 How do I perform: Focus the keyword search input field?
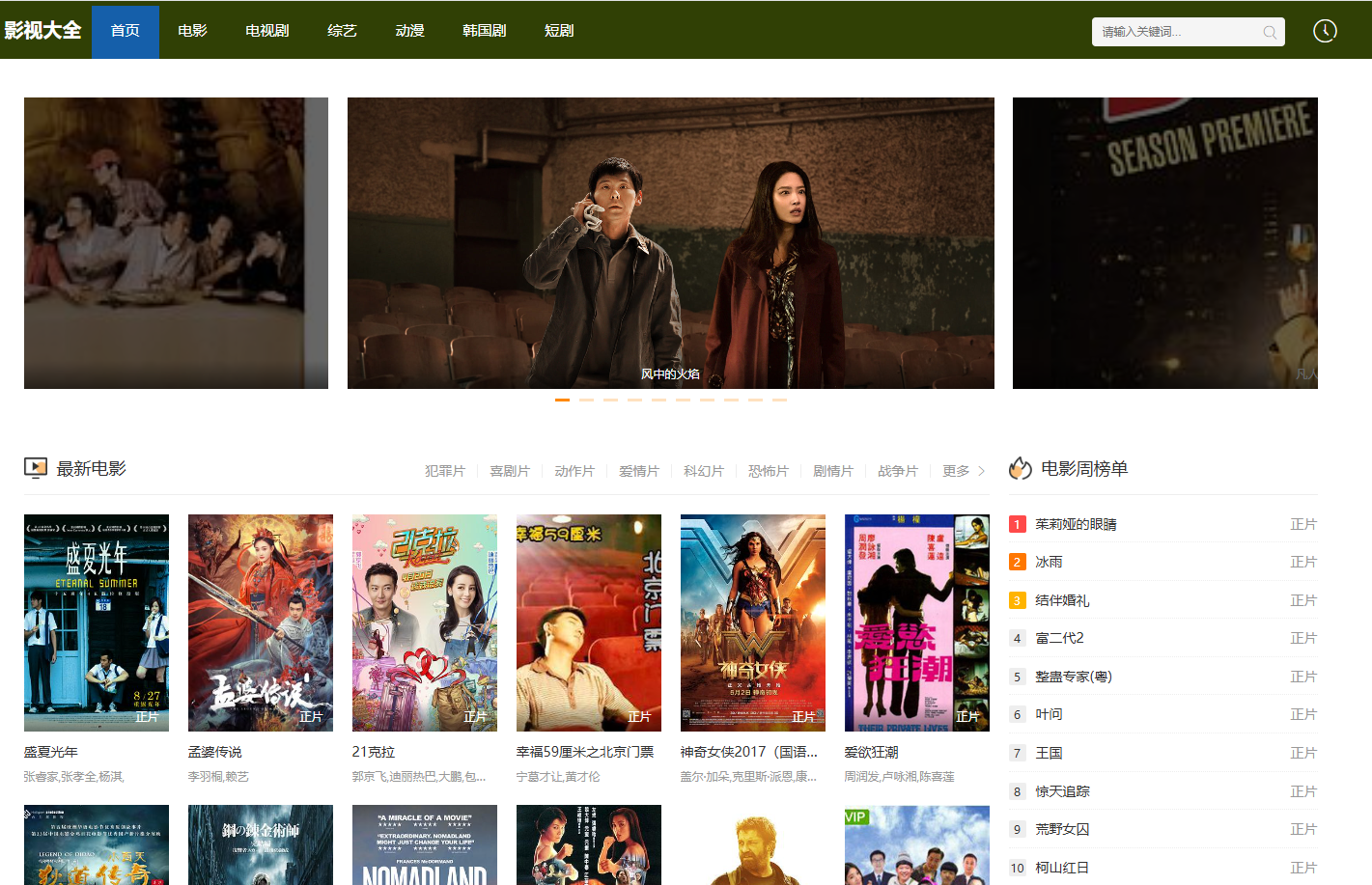point(1178,32)
